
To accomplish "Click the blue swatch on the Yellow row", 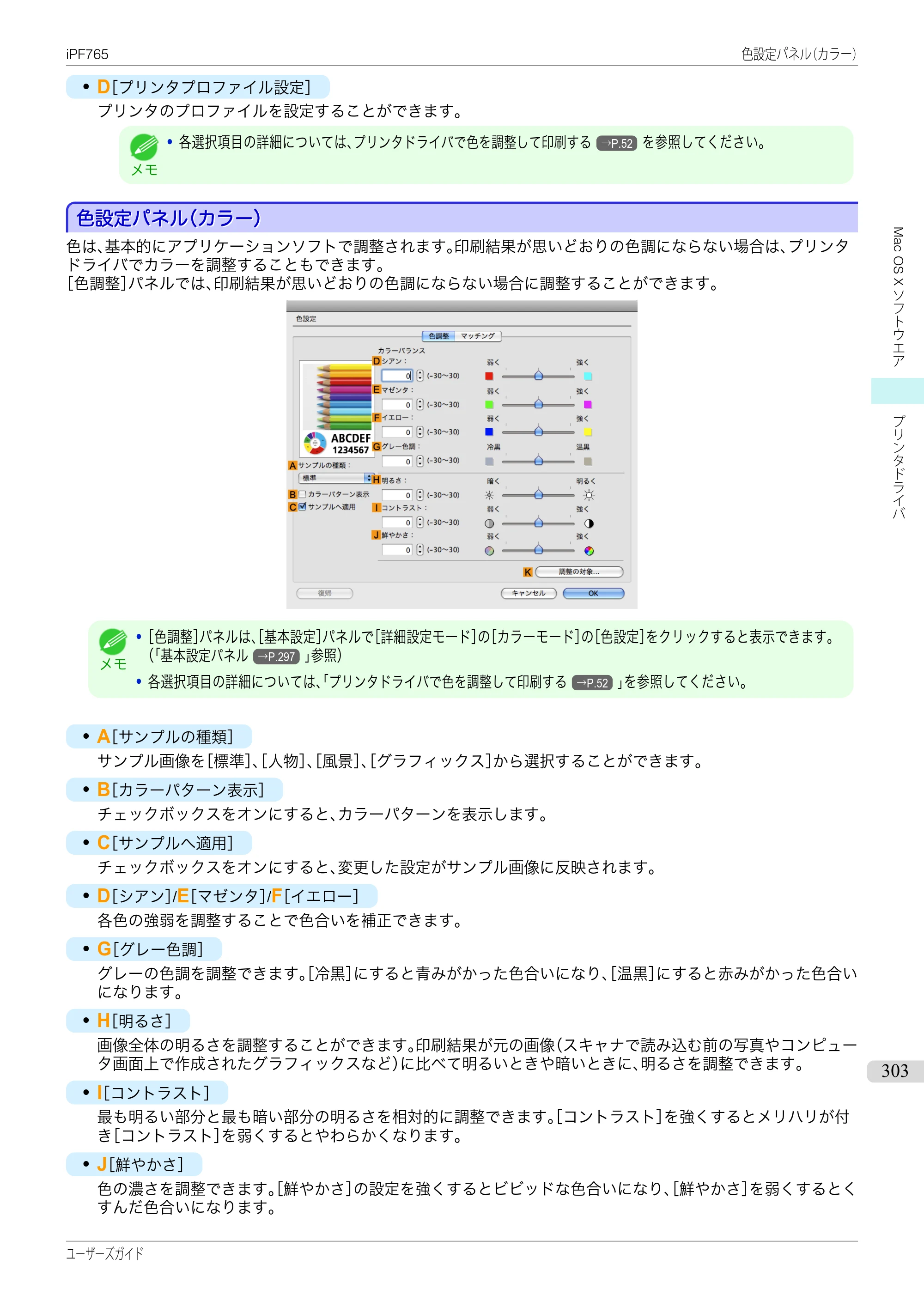I will tap(488, 432).
